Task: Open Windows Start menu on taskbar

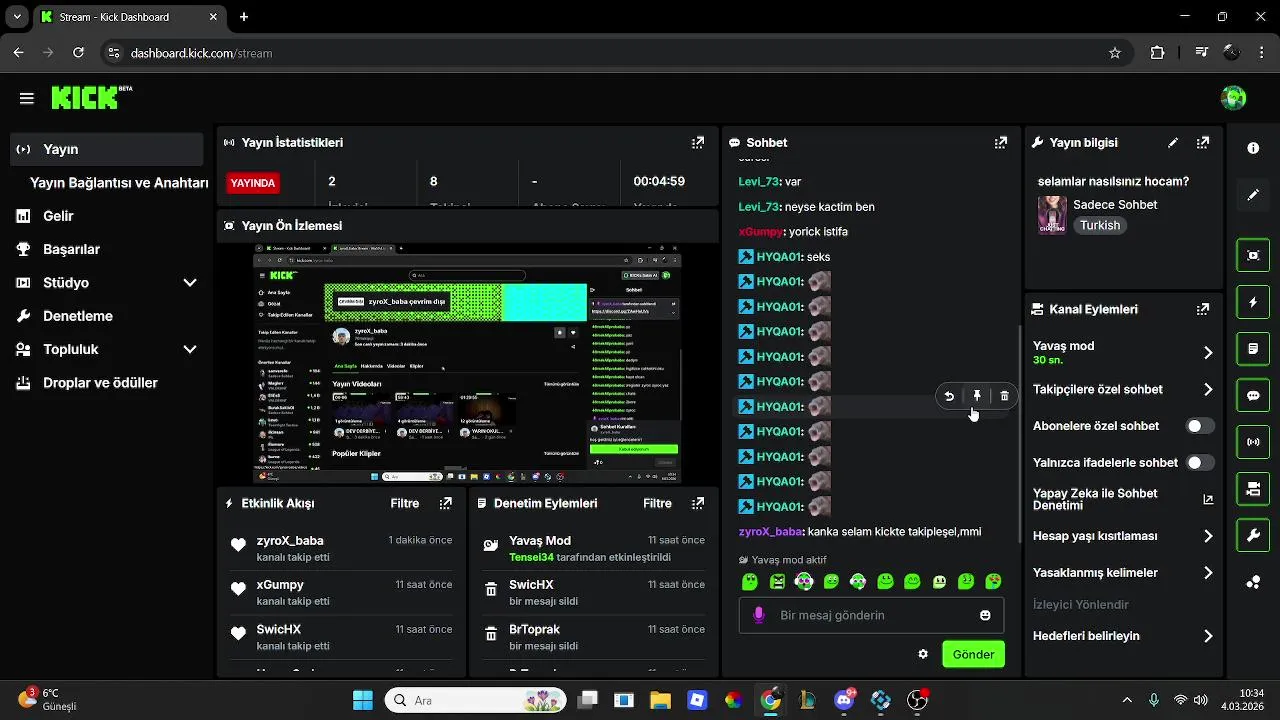Action: 362,700
